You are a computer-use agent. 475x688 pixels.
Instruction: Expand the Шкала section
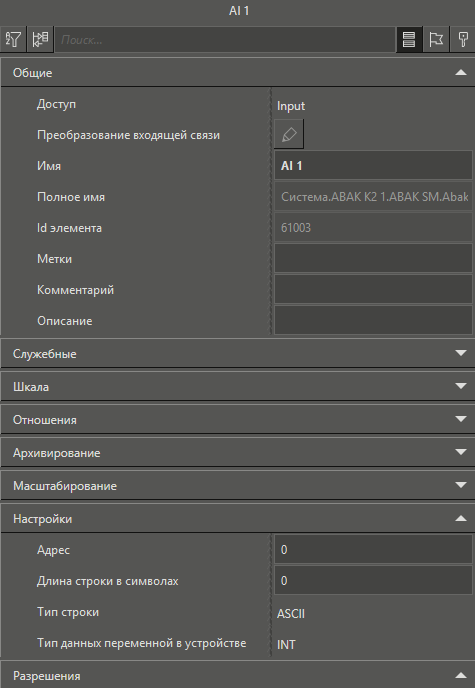pyautogui.click(x=237, y=387)
